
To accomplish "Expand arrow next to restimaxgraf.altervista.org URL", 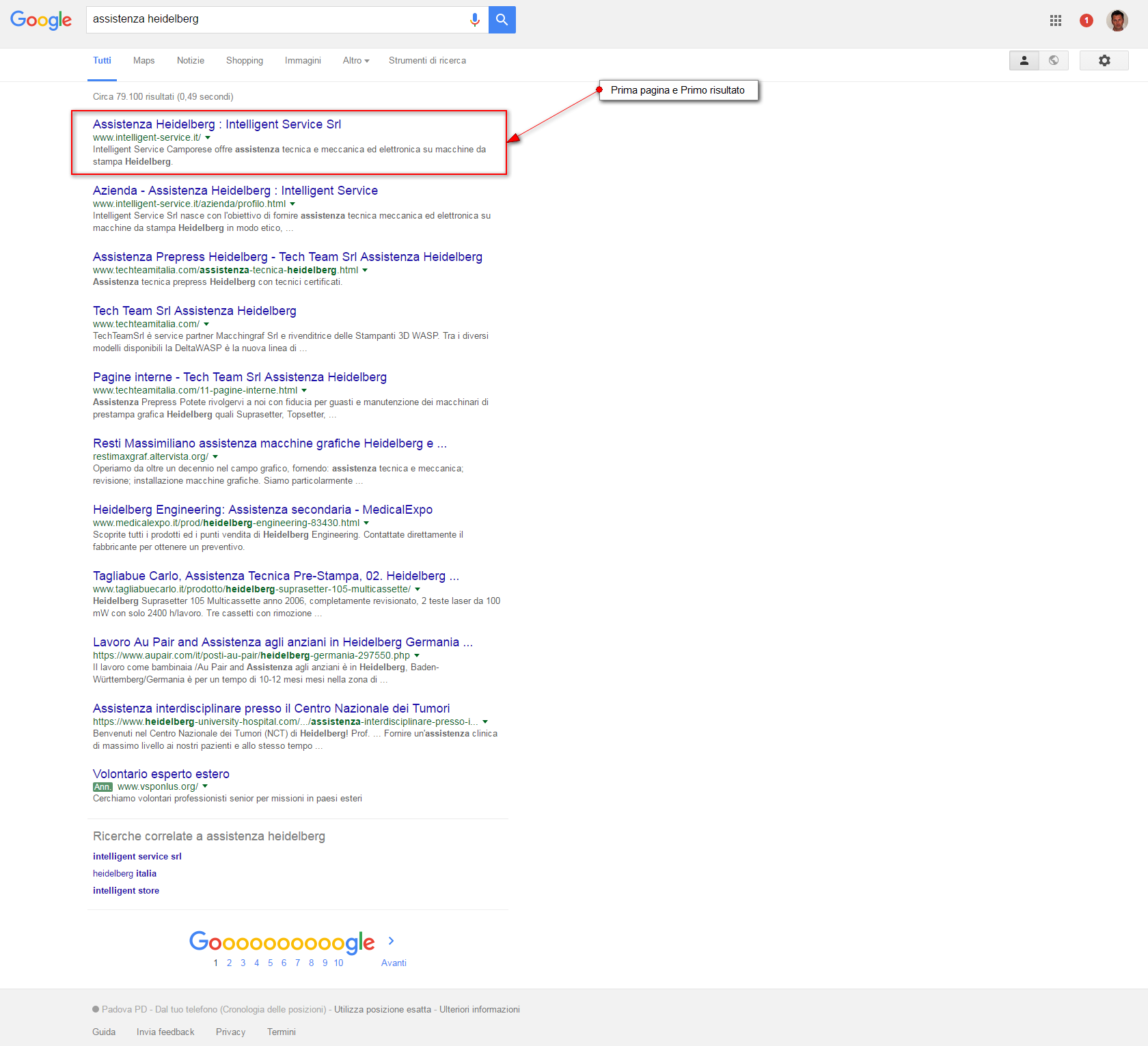I will click(x=215, y=456).
